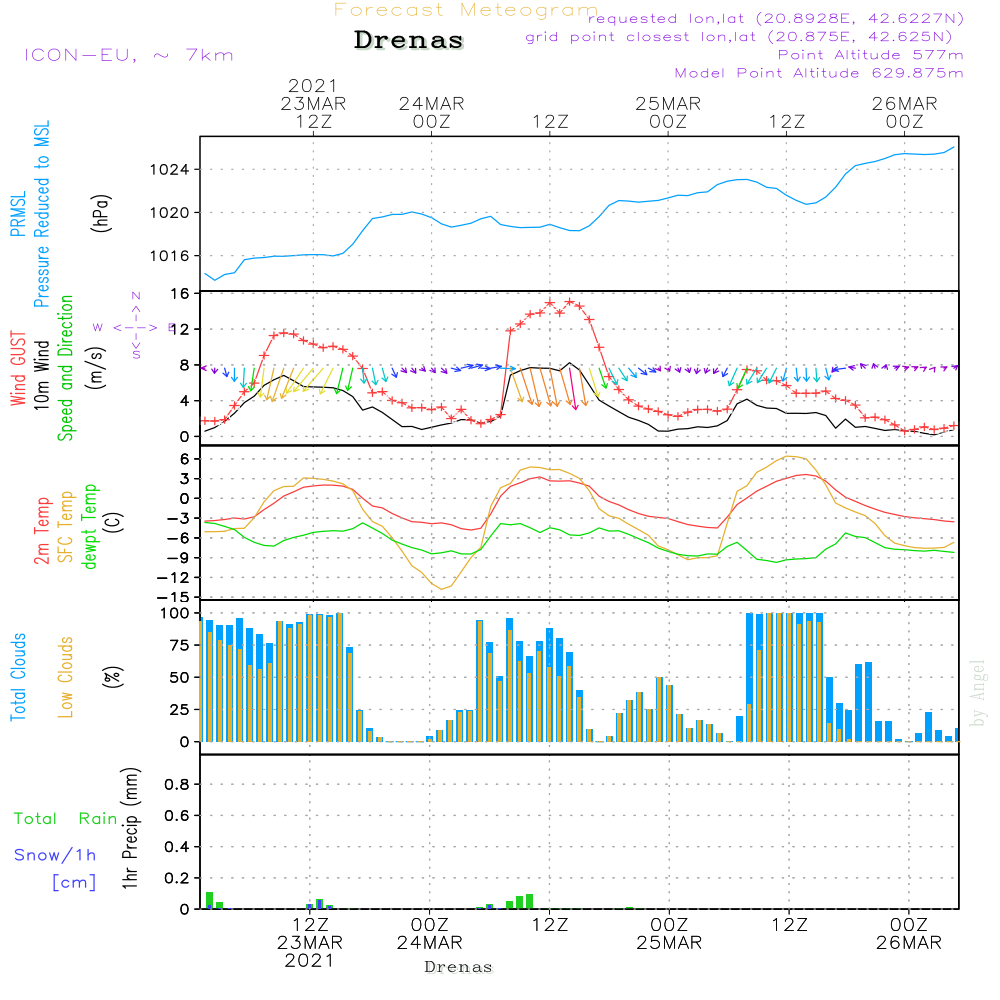Click the 'PRMSL' blue axis title

click(18, 213)
